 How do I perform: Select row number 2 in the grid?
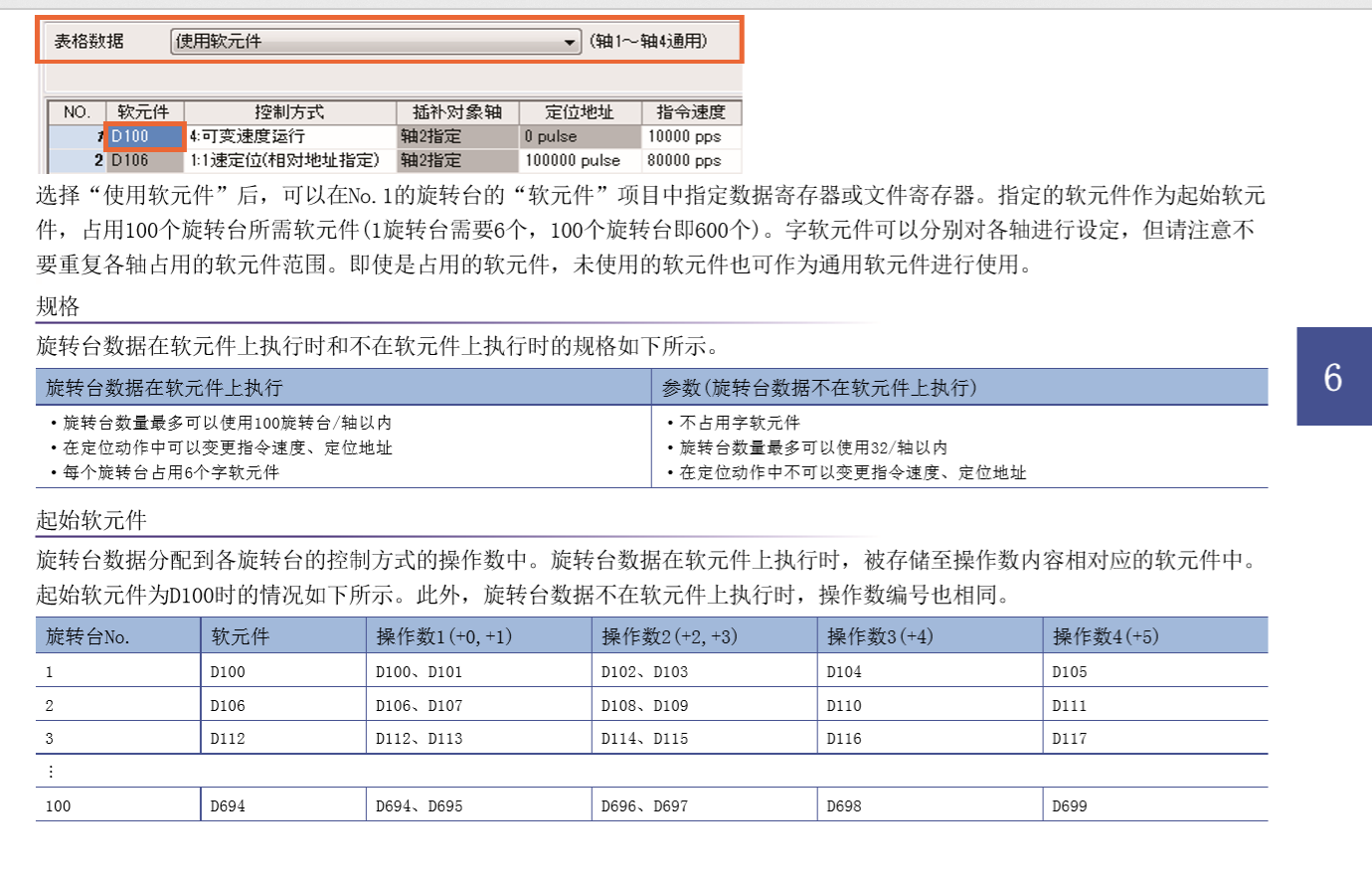pos(78,160)
